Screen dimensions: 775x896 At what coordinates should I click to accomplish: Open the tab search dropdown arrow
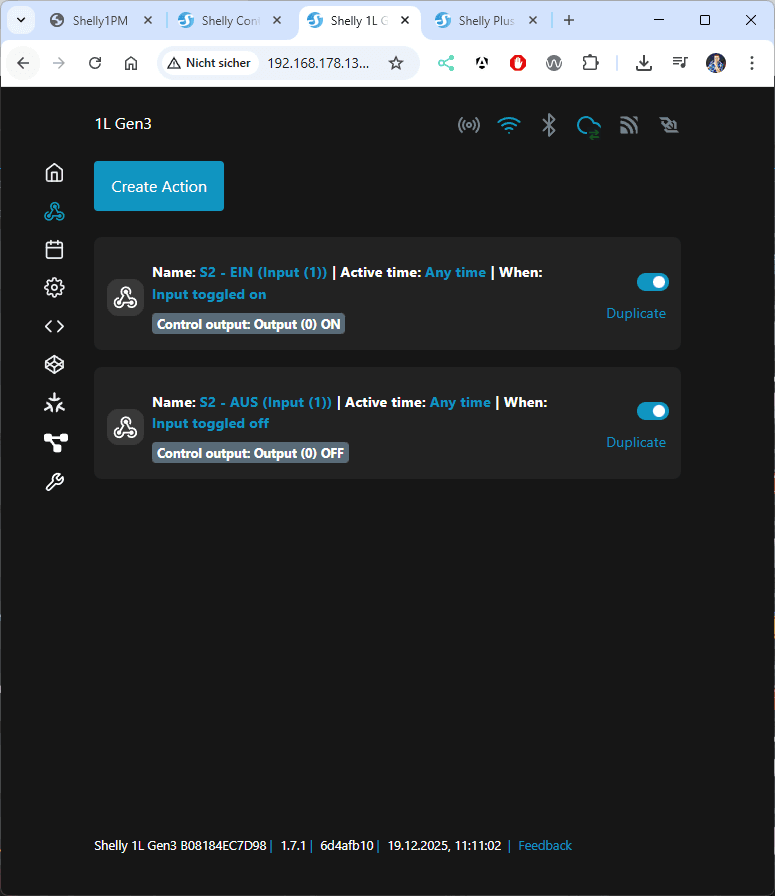(x=20, y=20)
